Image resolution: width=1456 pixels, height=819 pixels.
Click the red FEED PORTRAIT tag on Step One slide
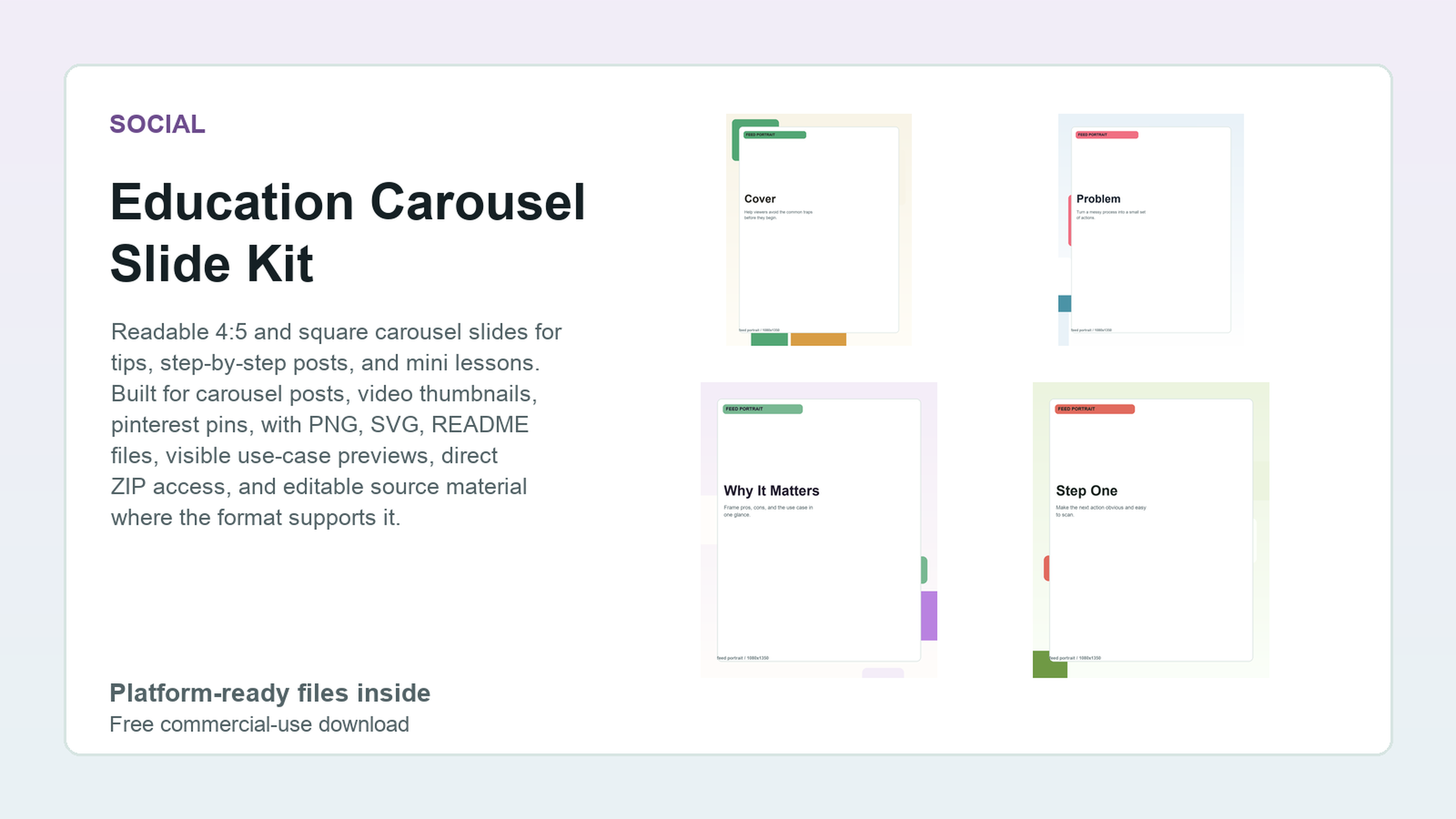(1094, 409)
